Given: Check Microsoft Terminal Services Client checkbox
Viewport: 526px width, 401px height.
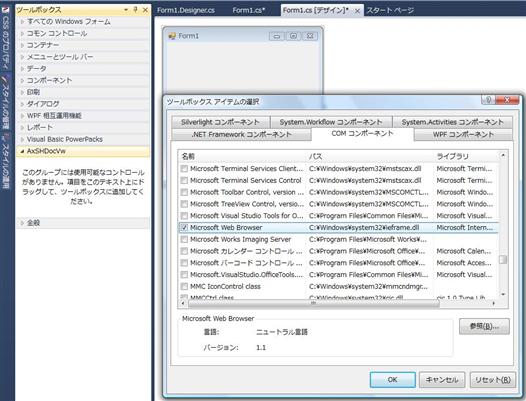Looking at the screenshot, I should (184, 168).
